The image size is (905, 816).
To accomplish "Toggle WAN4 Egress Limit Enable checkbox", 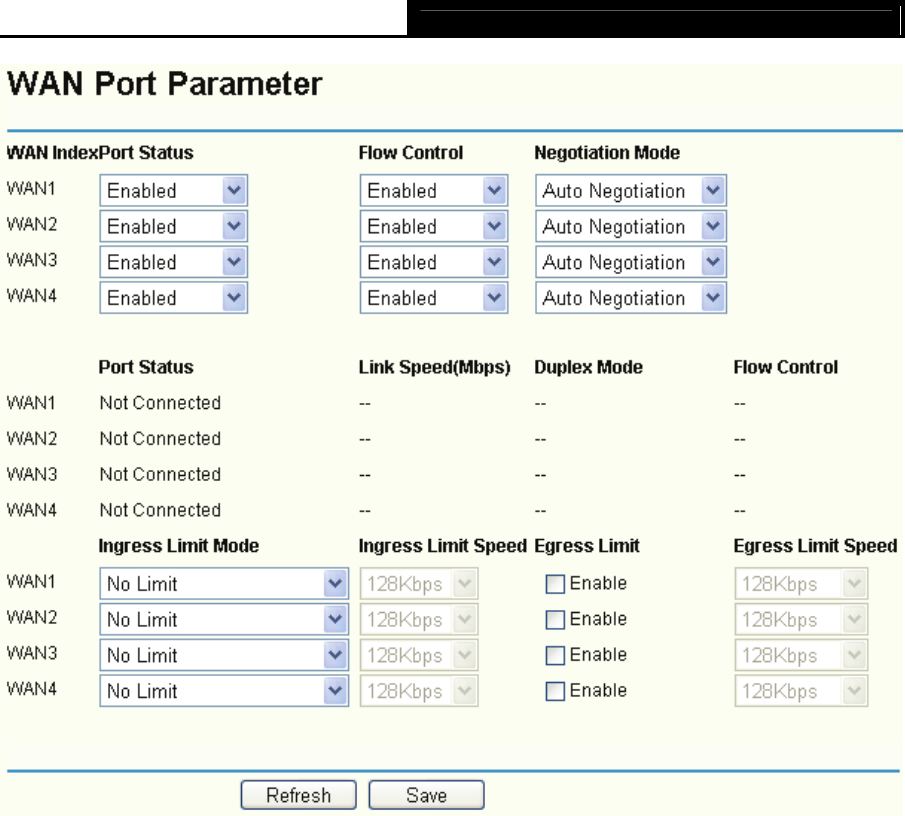I will coord(555,691).
